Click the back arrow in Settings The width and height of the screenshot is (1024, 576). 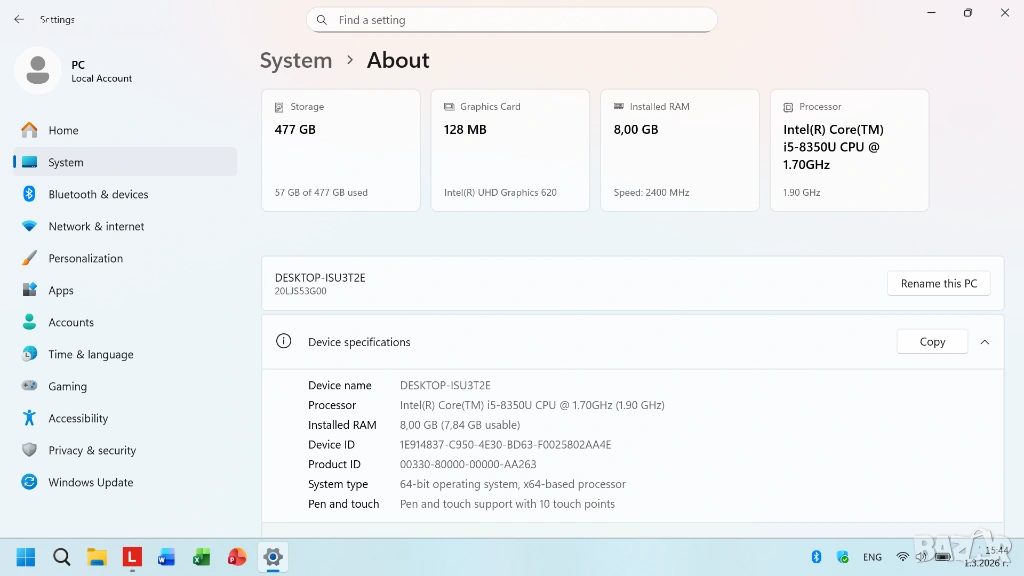19,19
